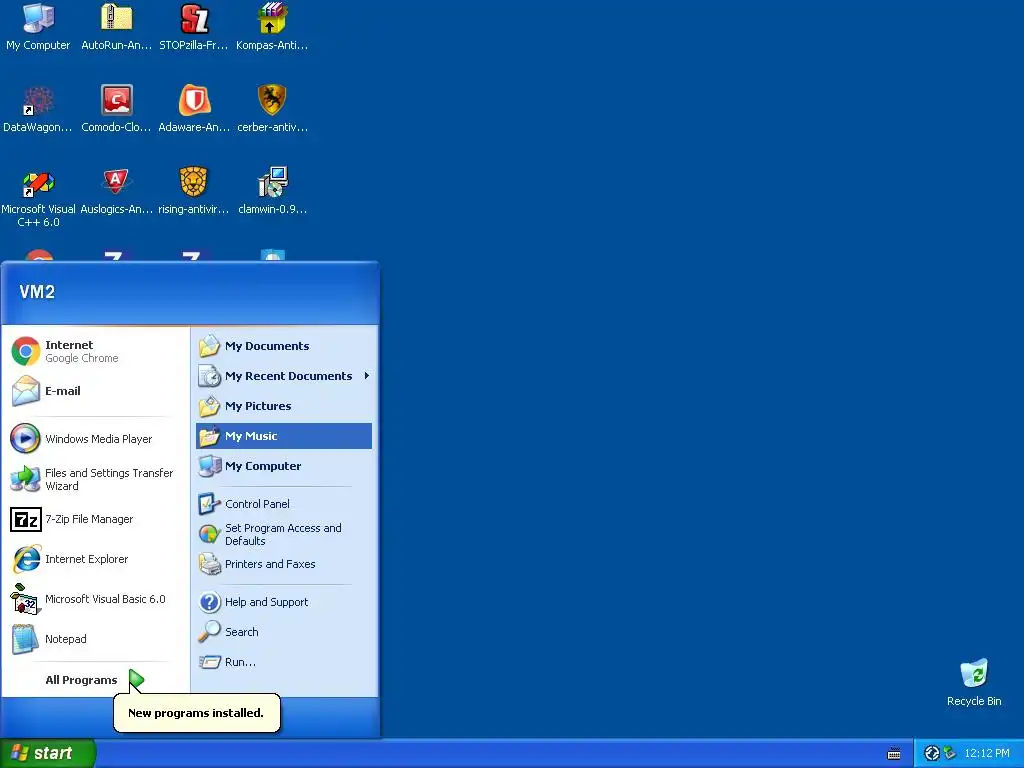Click the Kompas-Anti... archive icon
Viewport: 1024px width, 768px height.
click(x=272, y=26)
